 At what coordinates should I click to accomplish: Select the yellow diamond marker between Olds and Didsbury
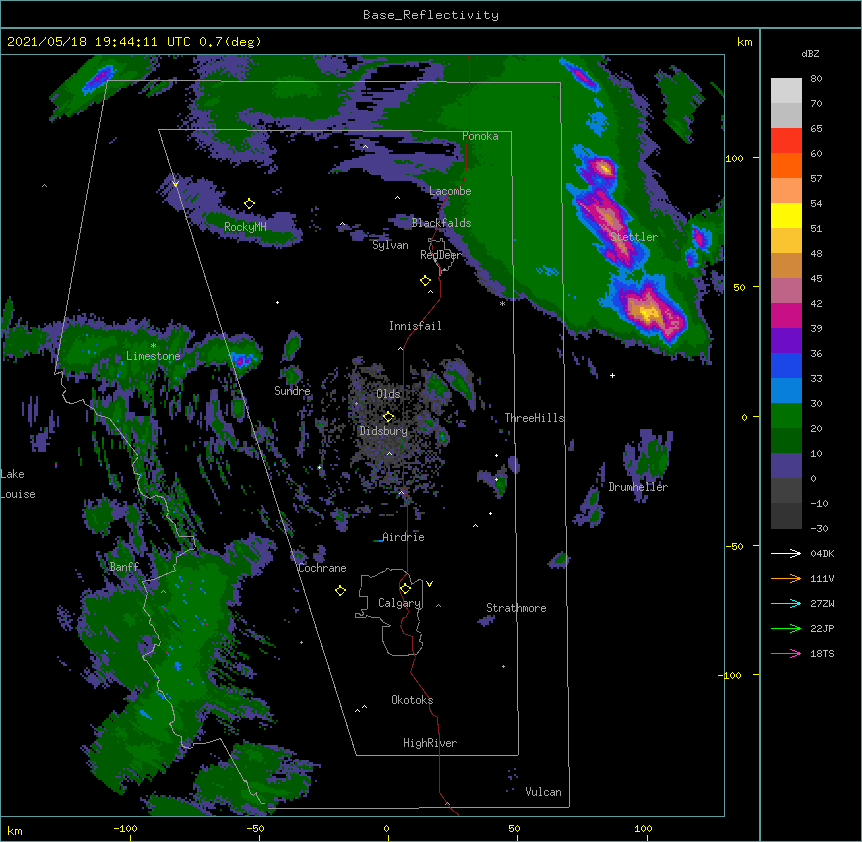coord(389,417)
